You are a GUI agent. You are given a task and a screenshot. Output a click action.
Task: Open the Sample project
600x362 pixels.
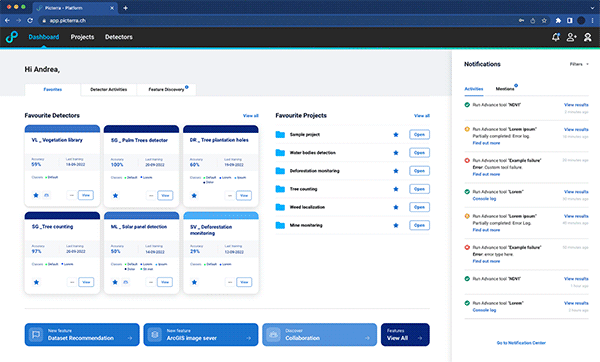[x=419, y=135]
